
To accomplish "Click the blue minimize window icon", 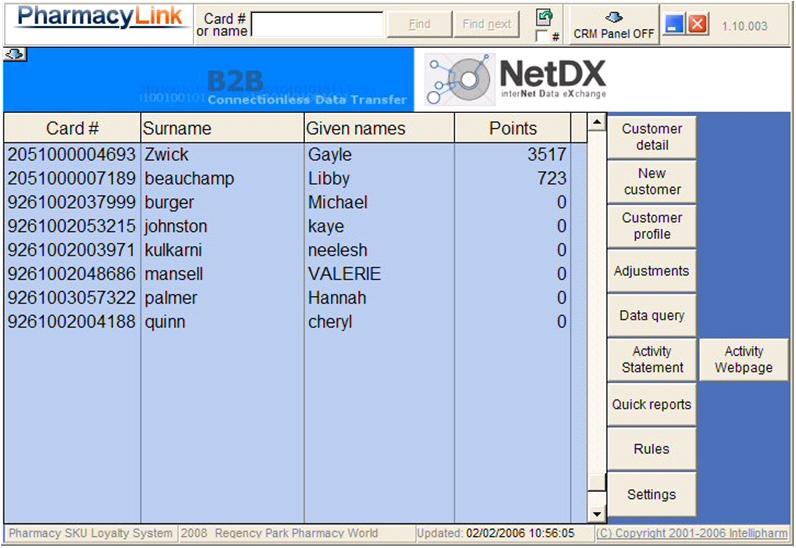I will coord(675,24).
